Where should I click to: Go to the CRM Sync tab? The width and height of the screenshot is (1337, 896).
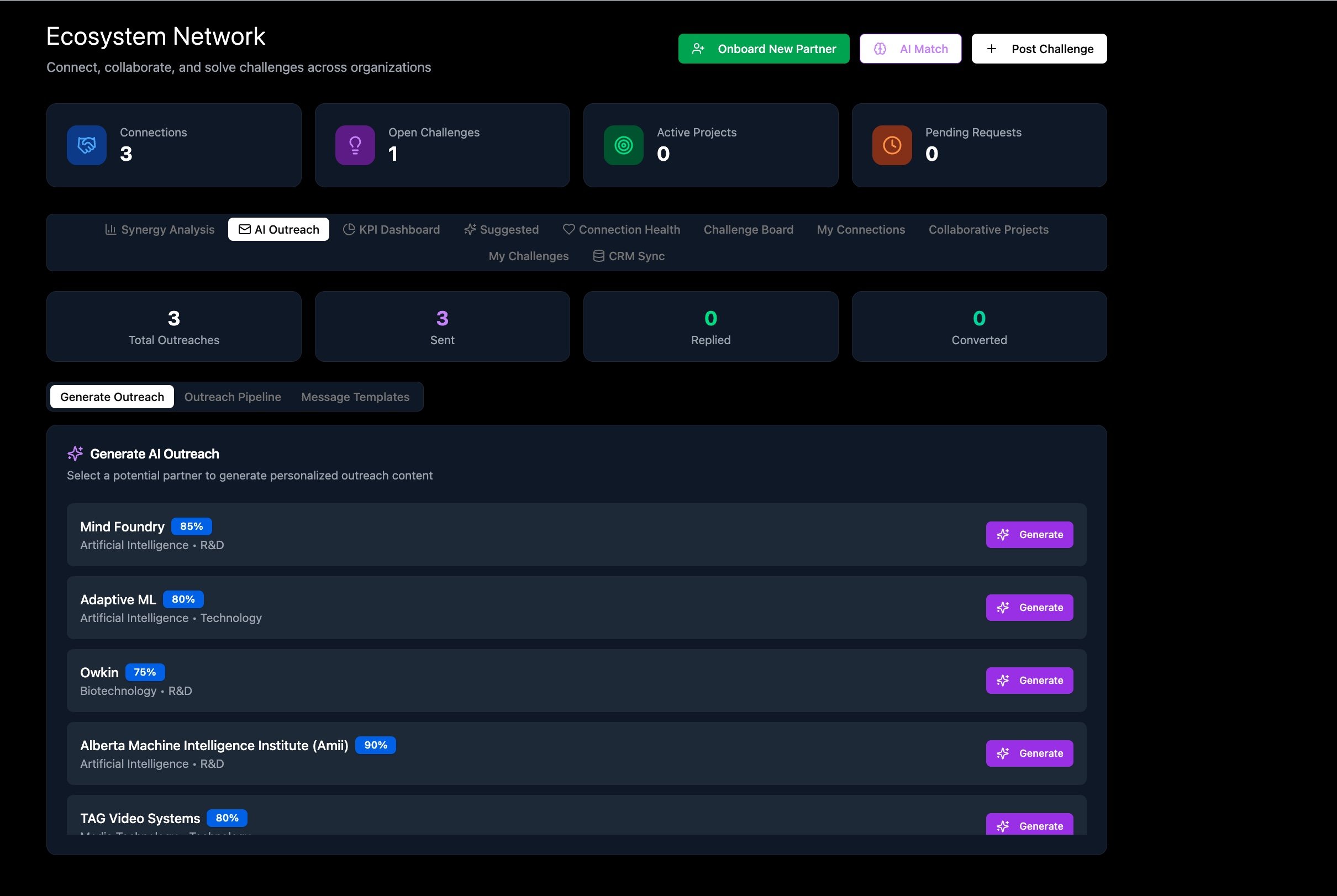pos(629,256)
